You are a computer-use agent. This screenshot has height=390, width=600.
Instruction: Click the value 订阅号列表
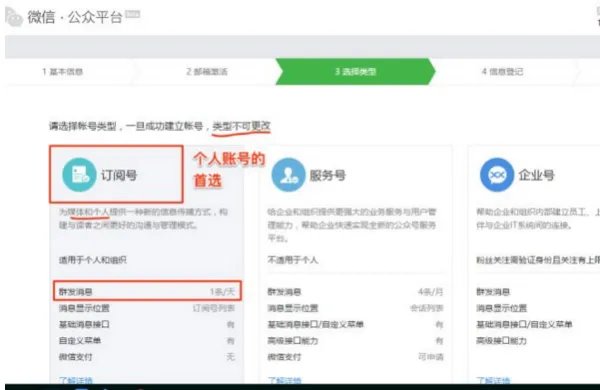(214, 308)
